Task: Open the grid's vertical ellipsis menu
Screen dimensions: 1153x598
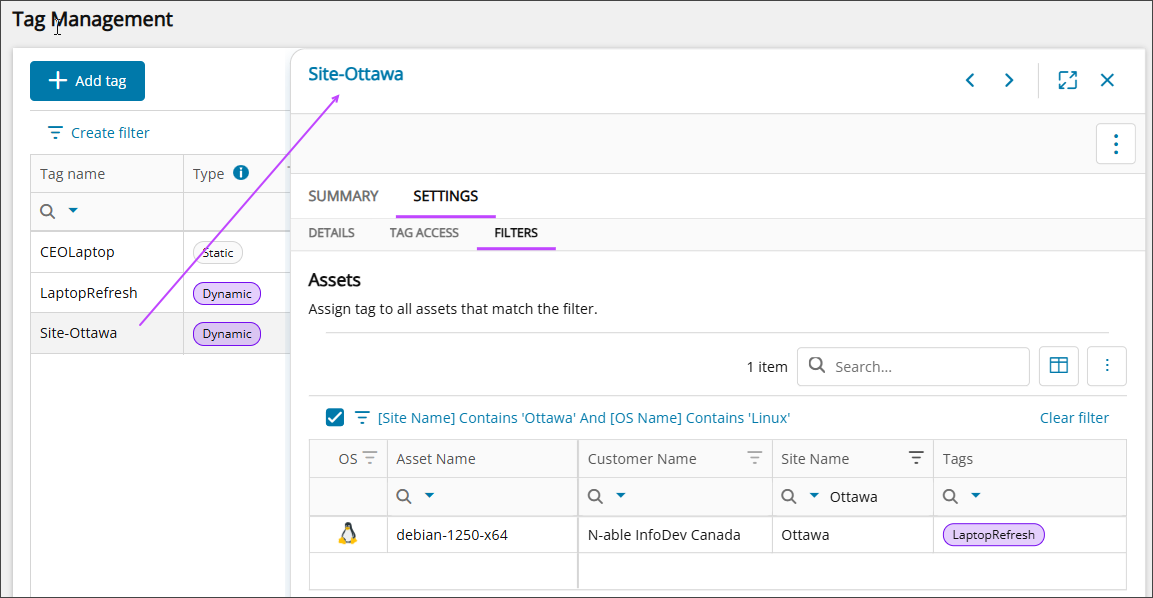Action: coord(1107,366)
